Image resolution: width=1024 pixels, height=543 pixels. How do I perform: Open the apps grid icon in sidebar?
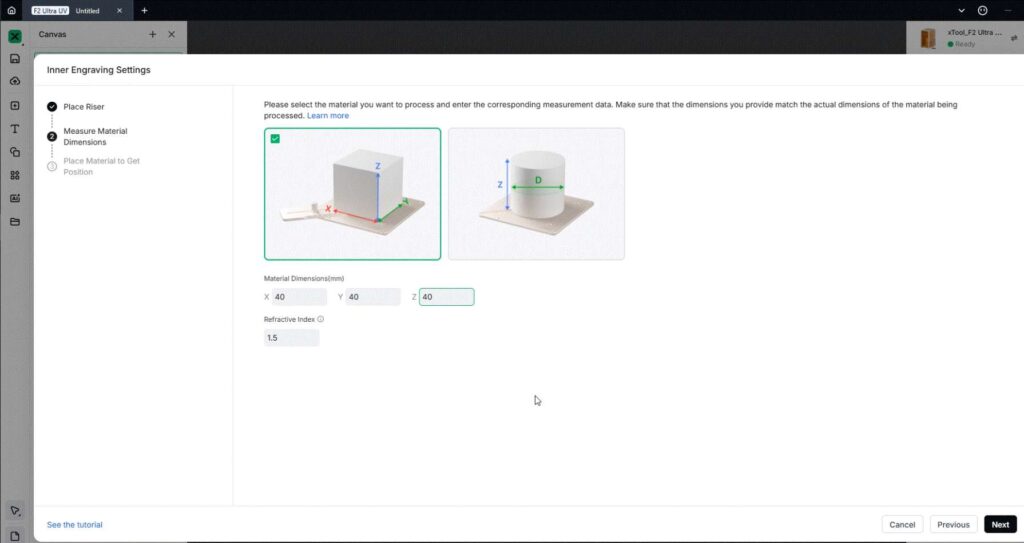[x=15, y=175]
